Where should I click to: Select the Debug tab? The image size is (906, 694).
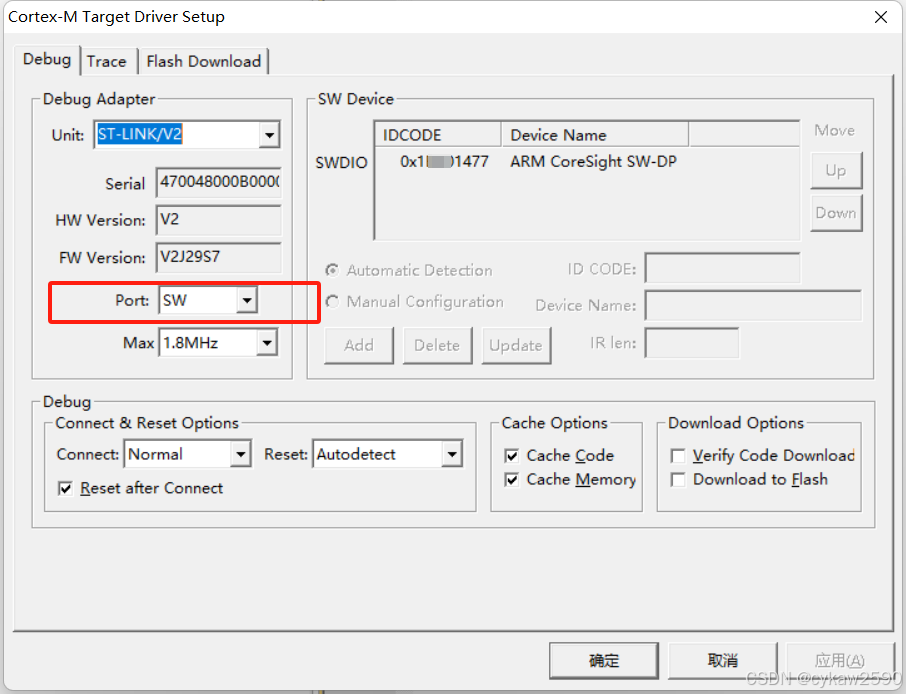coord(47,60)
